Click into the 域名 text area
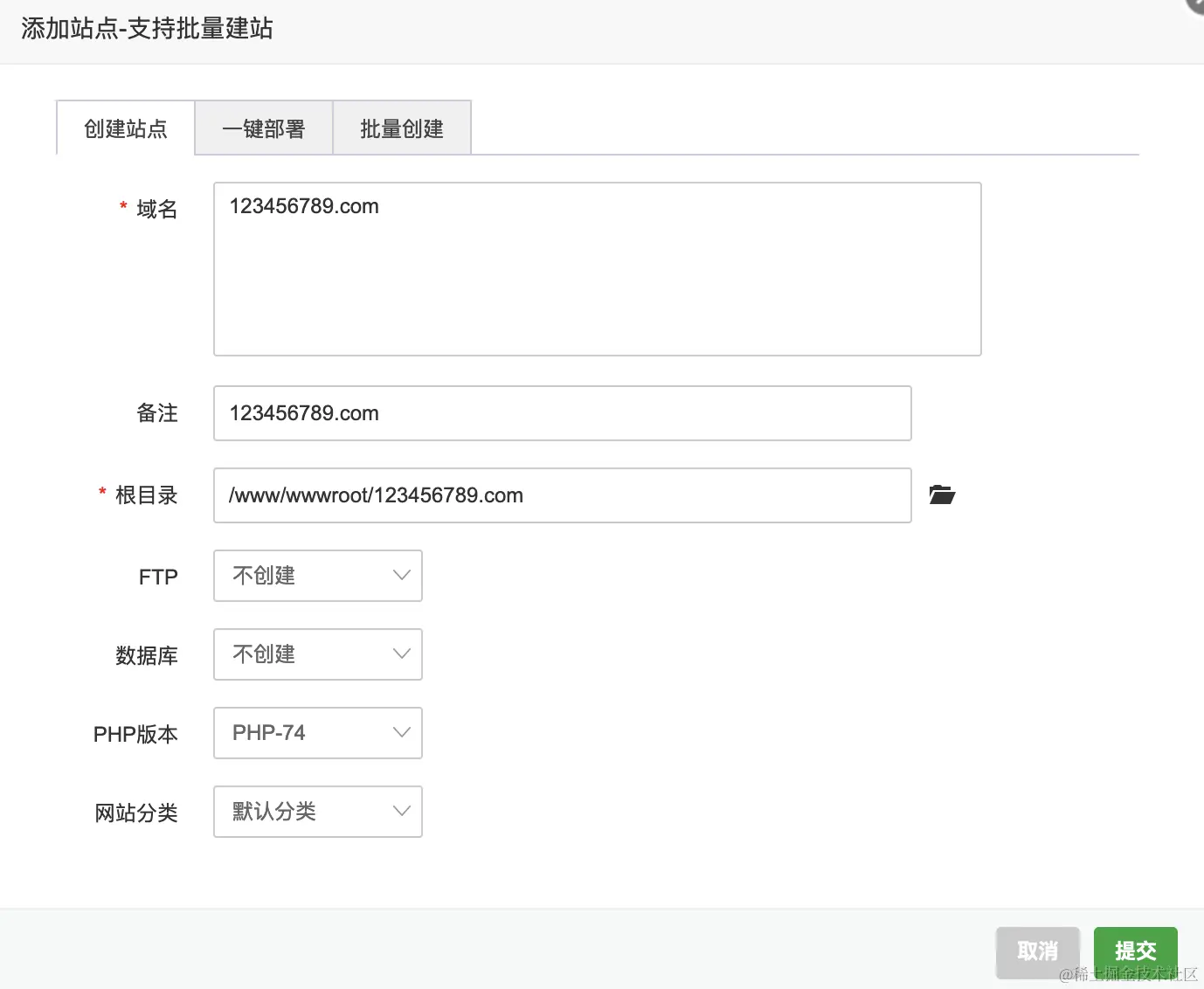The height and width of the screenshot is (989, 1204). (x=598, y=269)
